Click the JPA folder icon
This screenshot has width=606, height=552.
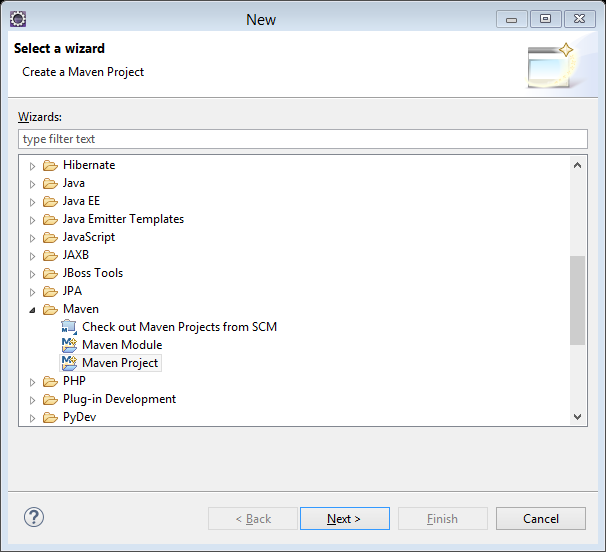point(50,291)
